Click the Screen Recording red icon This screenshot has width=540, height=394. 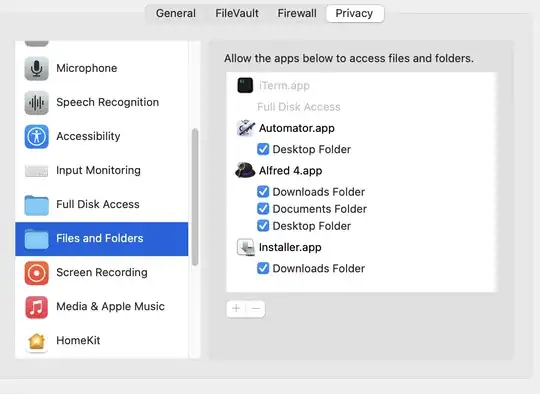tap(37, 273)
